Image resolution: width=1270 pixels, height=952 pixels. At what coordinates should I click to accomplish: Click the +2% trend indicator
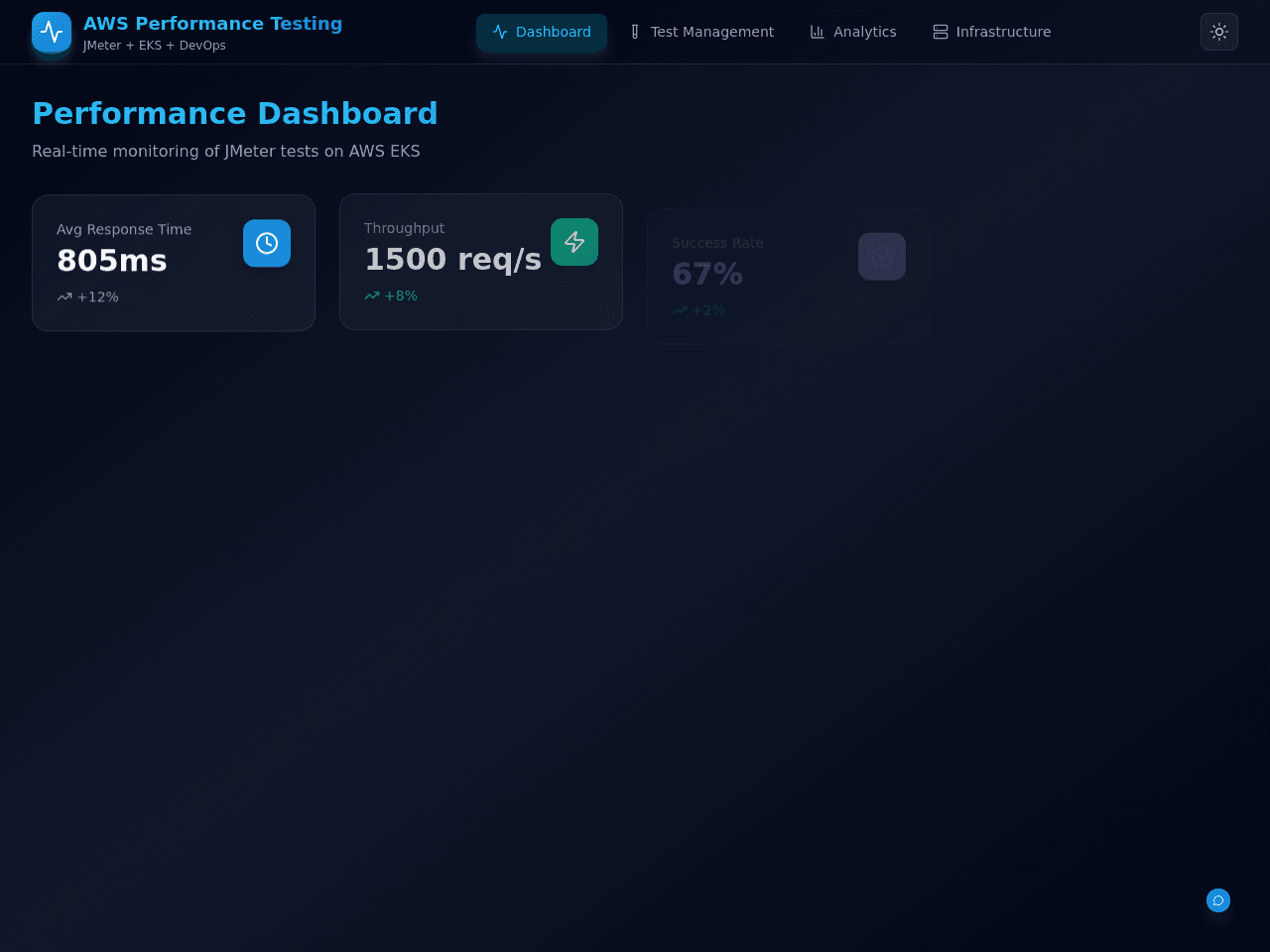point(698,310)
